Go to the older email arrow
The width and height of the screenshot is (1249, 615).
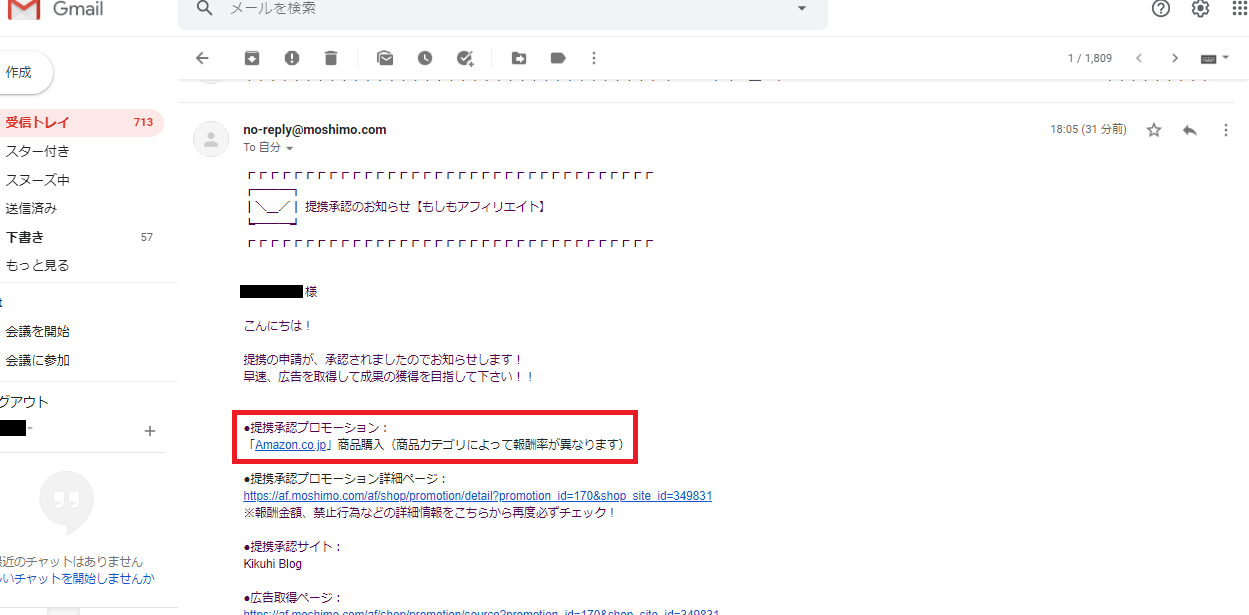pyautogui.click(x=1175, y=58)
